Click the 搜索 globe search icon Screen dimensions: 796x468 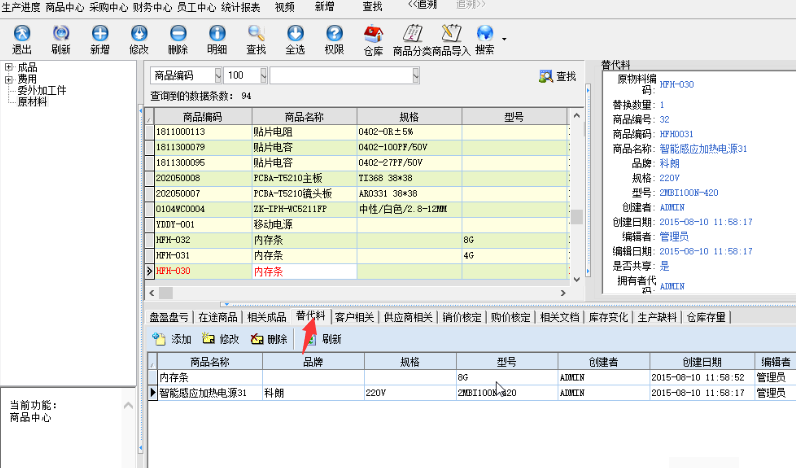[485, 40]
